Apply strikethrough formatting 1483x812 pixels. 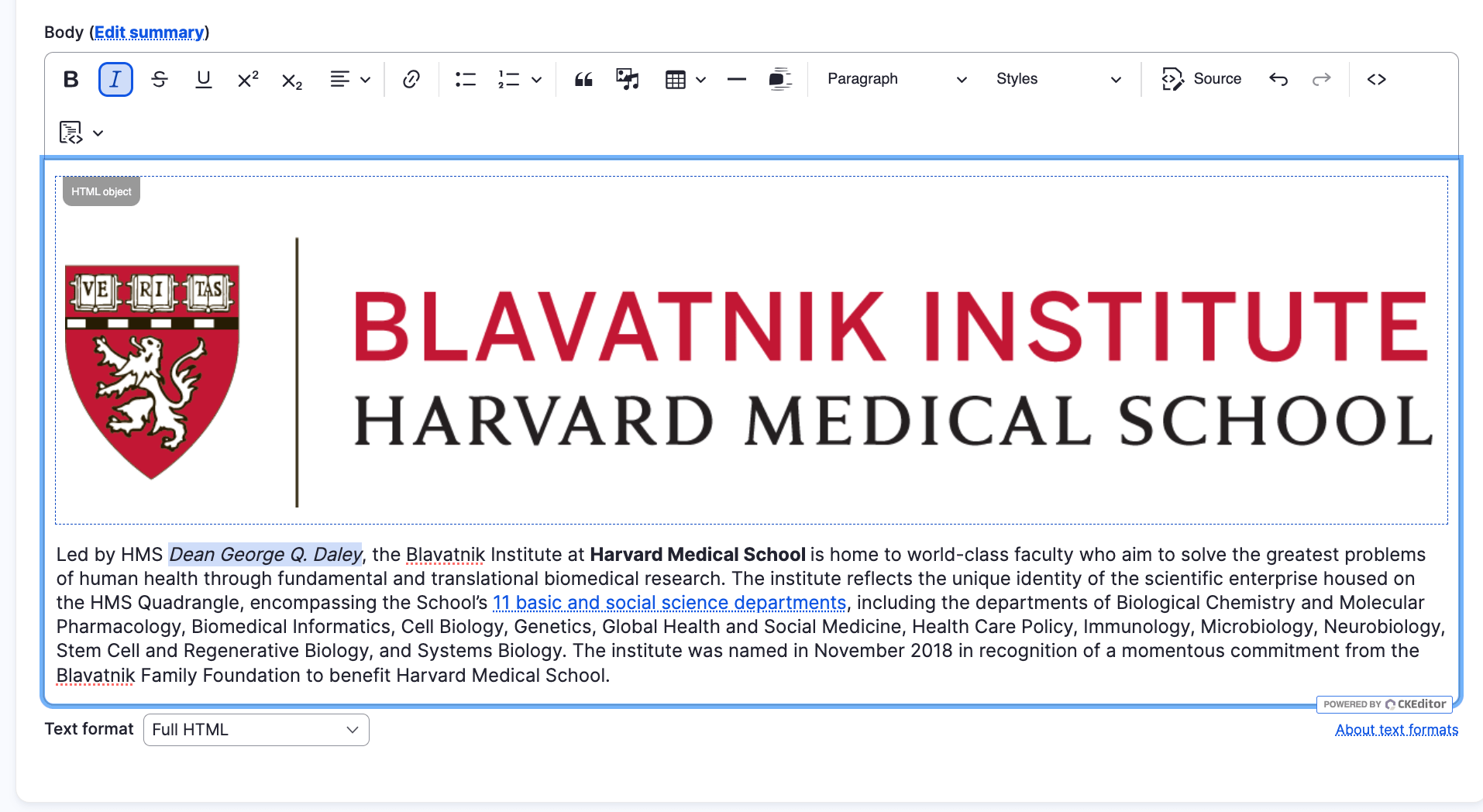(x=160, y=79)
